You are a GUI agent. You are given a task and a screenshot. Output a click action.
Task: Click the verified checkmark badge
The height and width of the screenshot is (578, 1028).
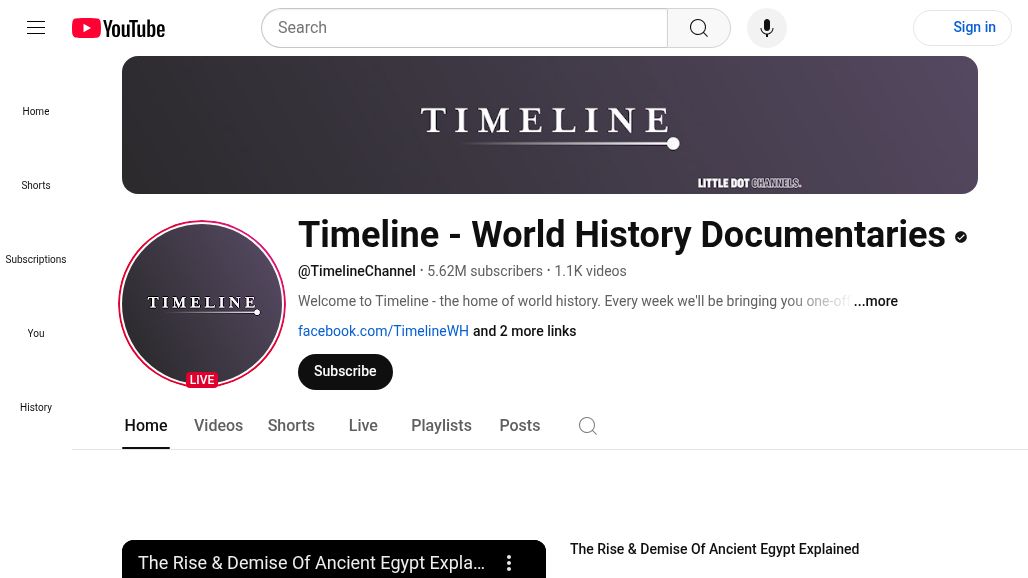(961, 237)
